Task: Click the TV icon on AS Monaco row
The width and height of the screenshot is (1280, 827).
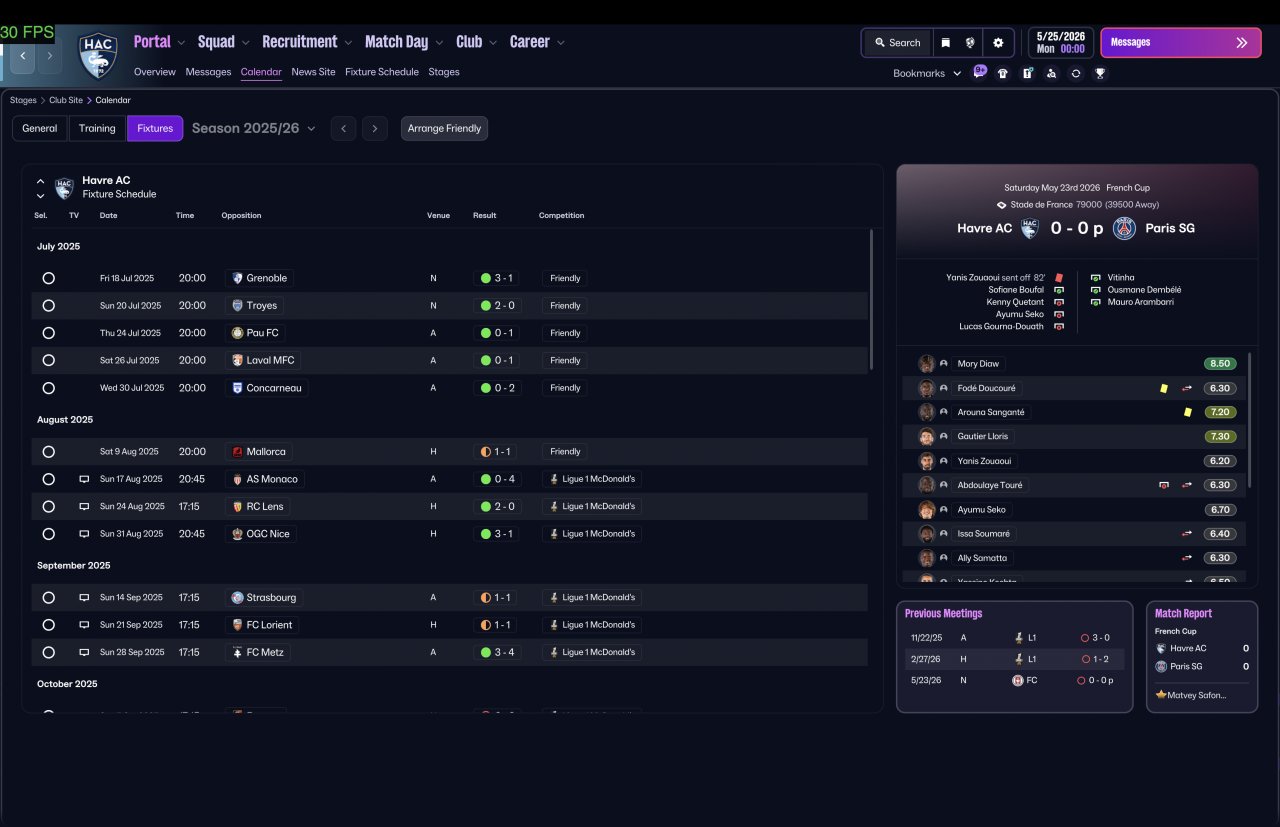Action: click(x=84, y=479)
